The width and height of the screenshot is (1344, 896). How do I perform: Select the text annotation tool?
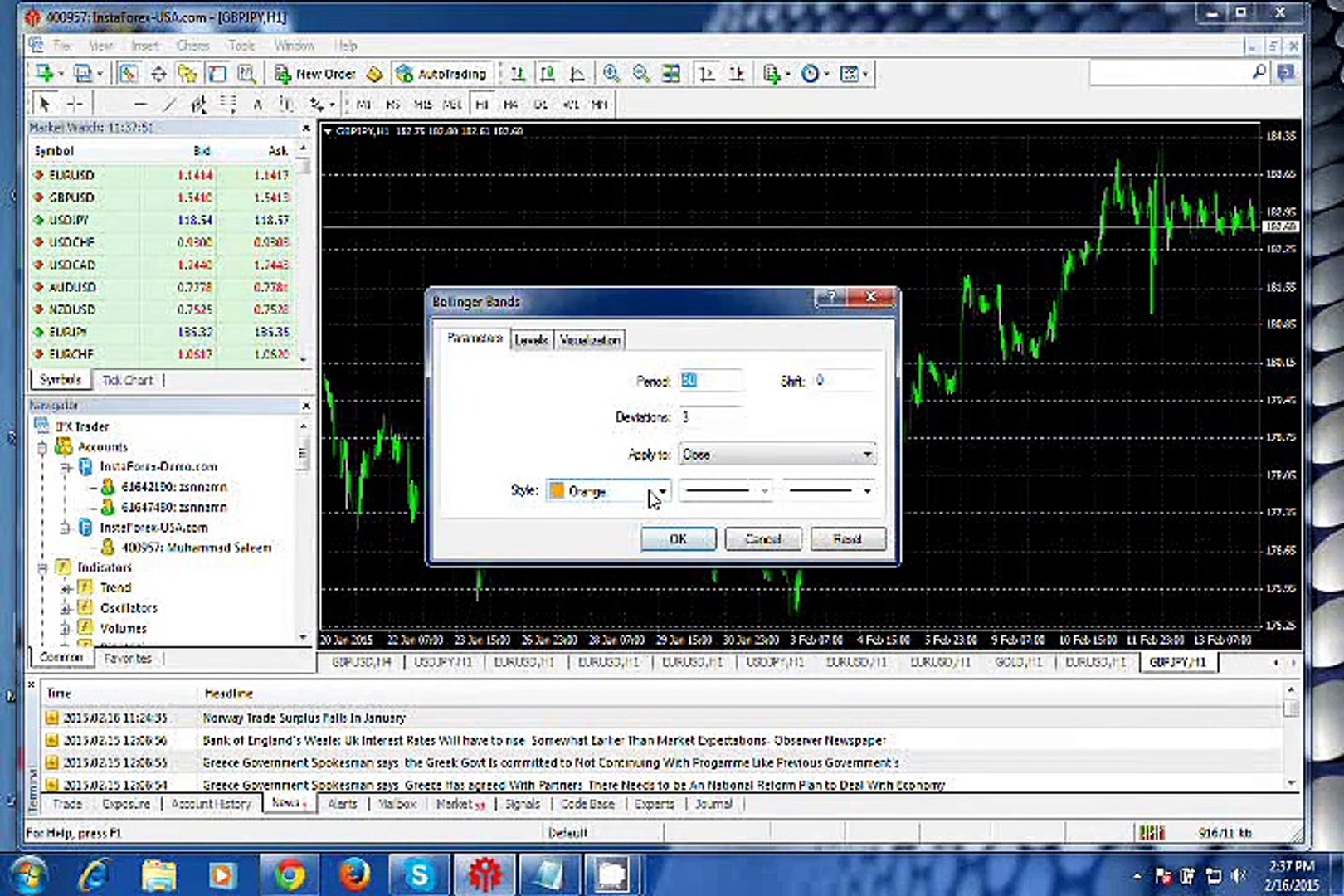point(256,104)
